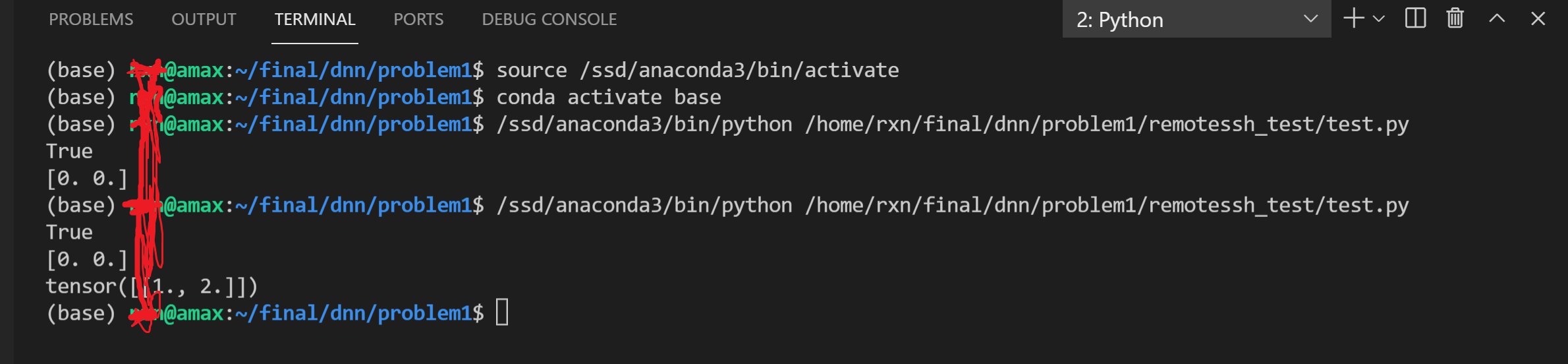Maximize the panel using up chevron
The height and width of the screenshot is (364, 1568).
point(1497,18)
